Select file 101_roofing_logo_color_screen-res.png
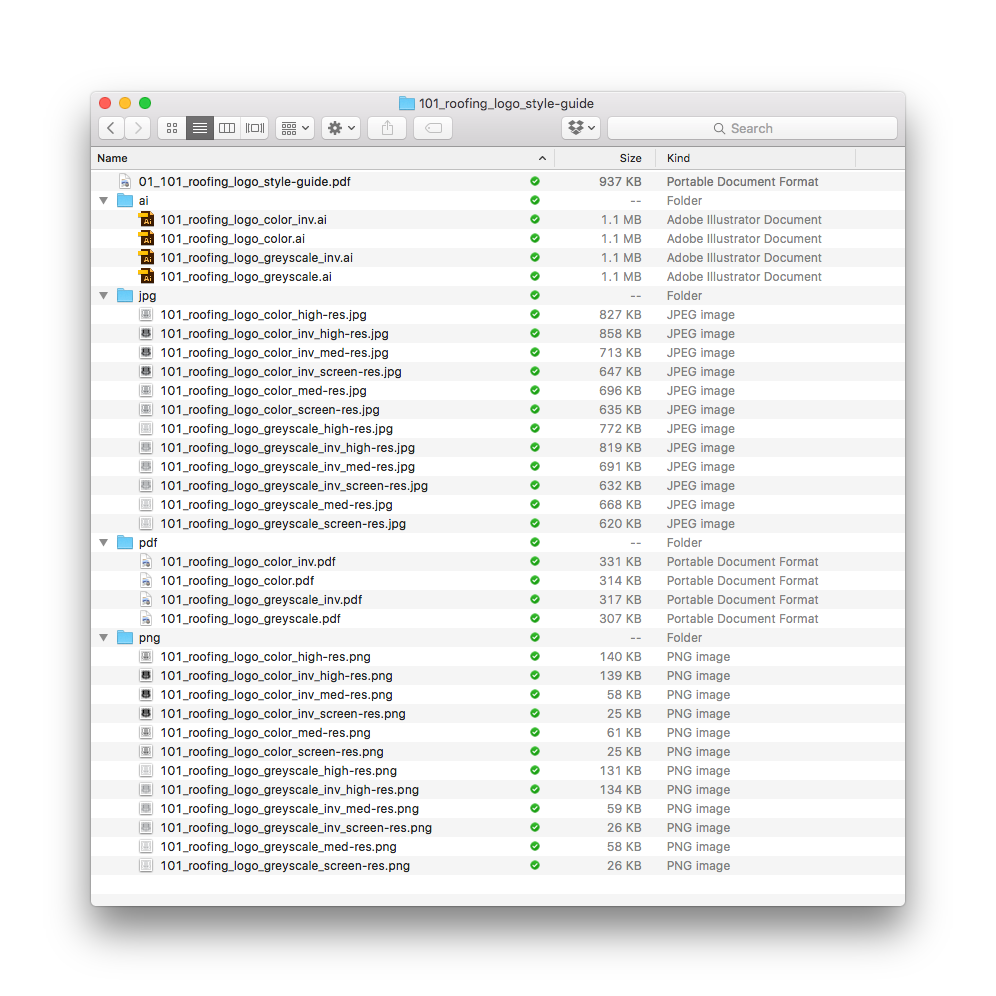 click(498, 751)
